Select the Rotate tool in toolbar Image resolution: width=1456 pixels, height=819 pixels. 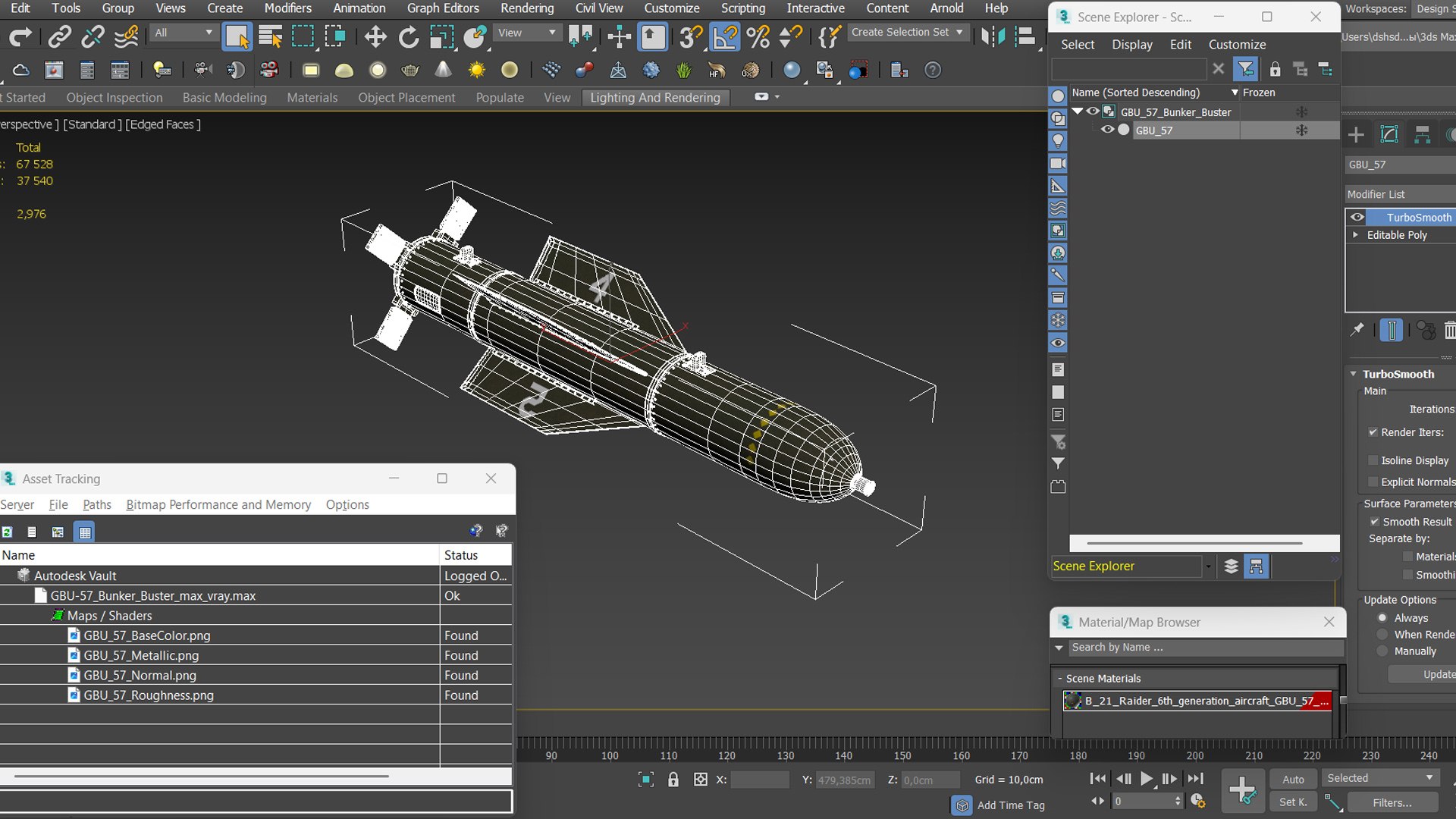click(x=408, y=36)
